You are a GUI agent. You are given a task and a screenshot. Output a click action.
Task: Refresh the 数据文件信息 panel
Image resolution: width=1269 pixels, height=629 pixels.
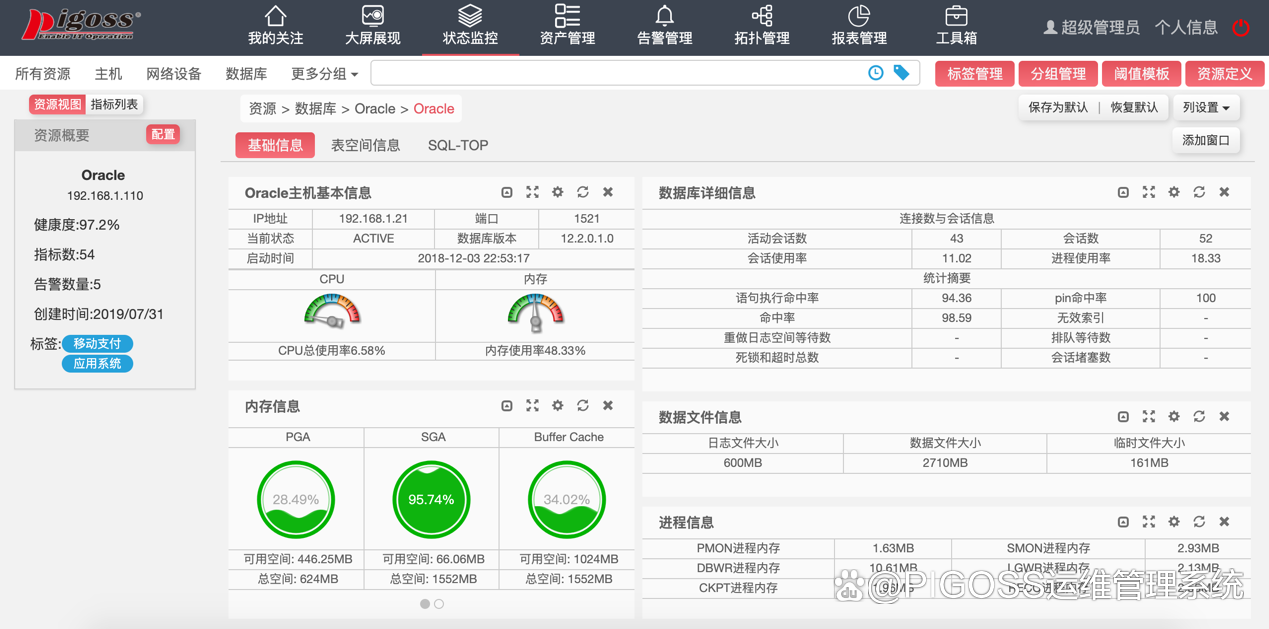pyautogui.click(x=1199, y=417)
